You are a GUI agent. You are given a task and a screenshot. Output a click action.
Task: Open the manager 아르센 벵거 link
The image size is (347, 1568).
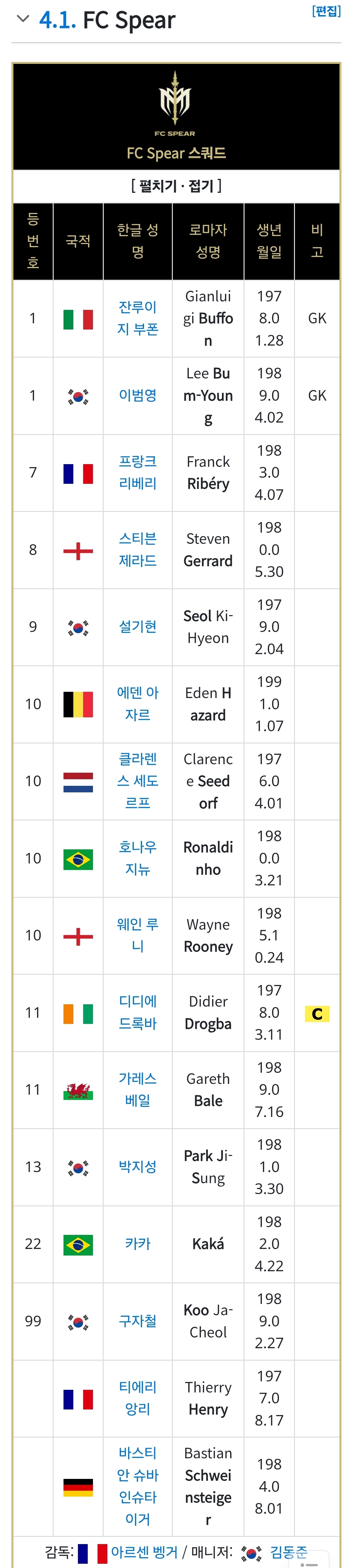144,1552
